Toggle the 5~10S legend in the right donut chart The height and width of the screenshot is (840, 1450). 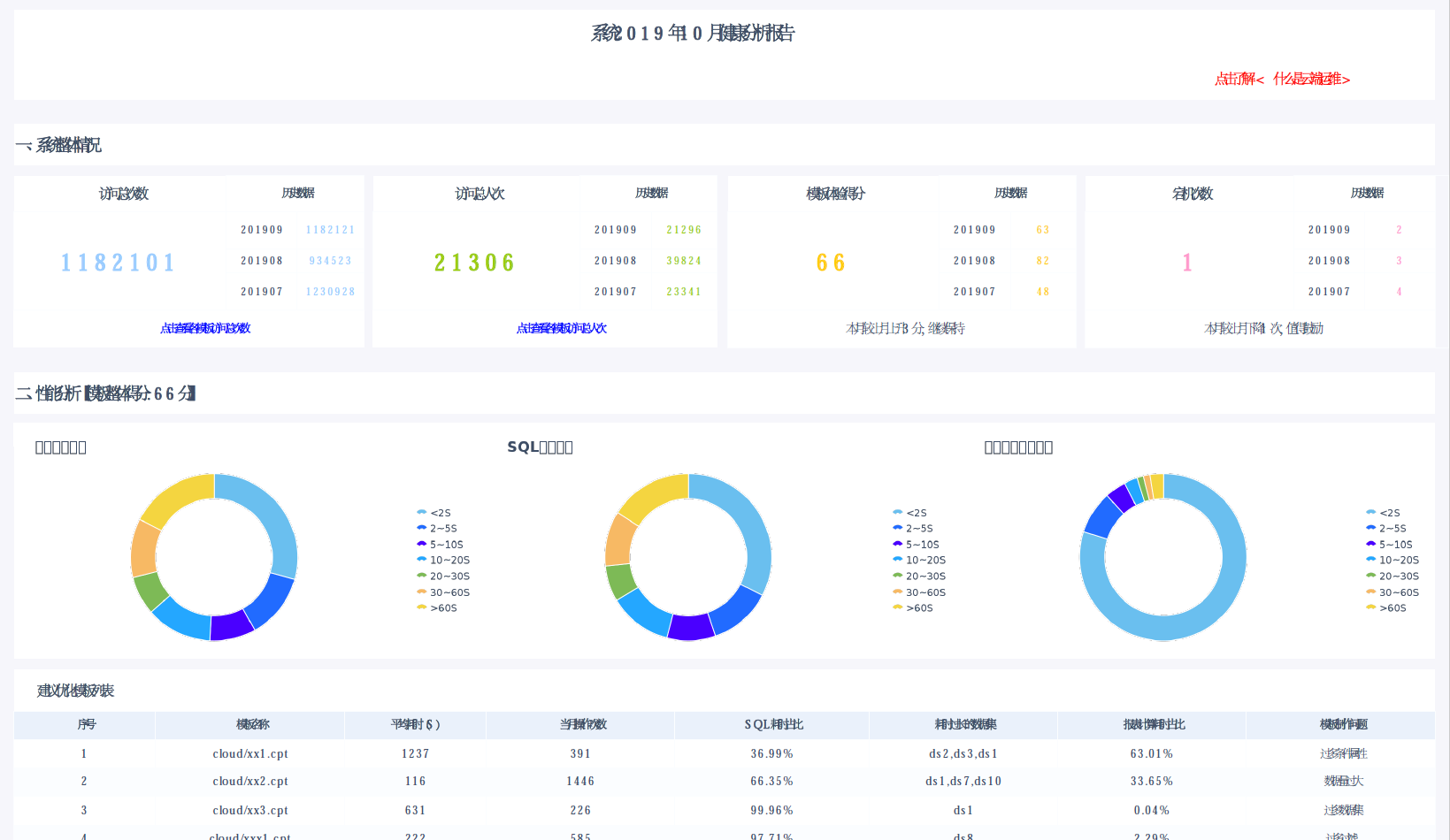click(1390, 545)
